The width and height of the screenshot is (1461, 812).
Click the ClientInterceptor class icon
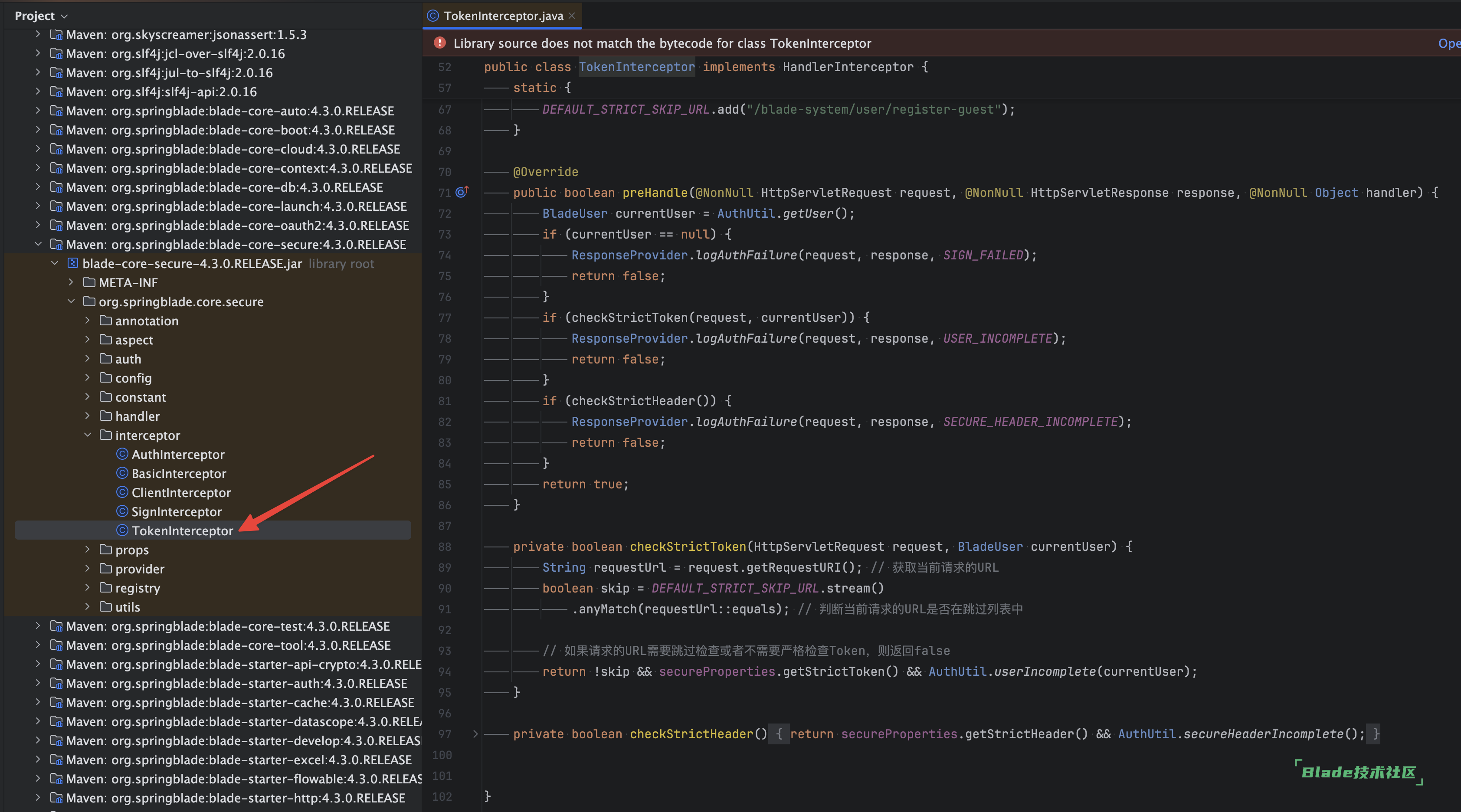pyautogui.click(x=122, y=493)
